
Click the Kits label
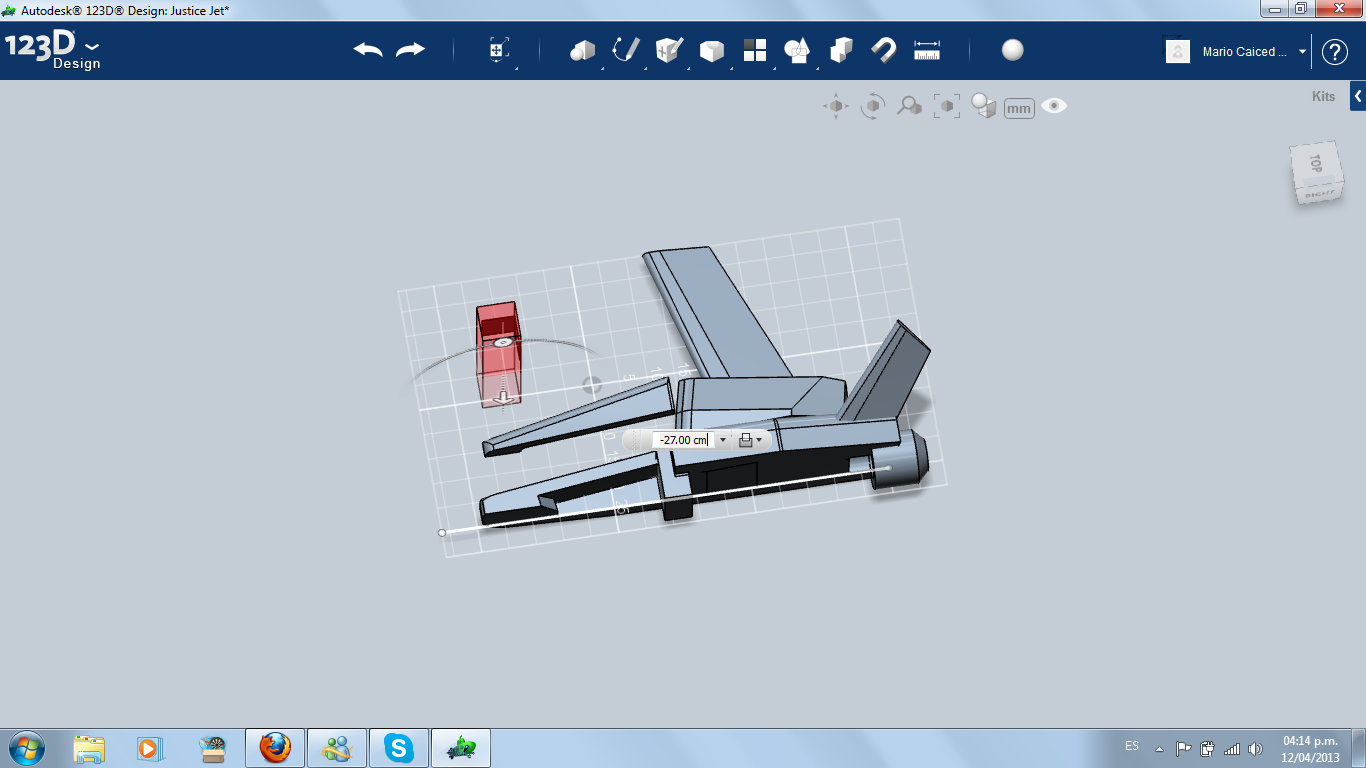pos(1323,97)
